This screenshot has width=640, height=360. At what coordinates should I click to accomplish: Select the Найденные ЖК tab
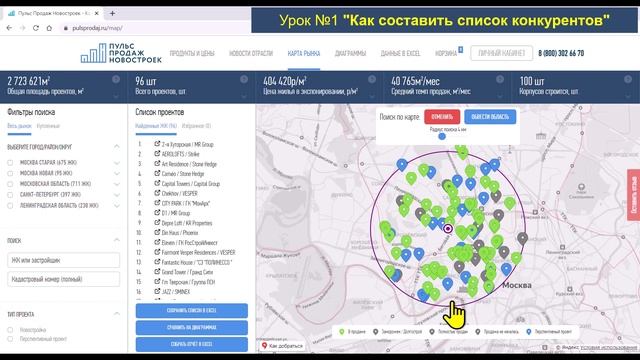click(156, 126)
